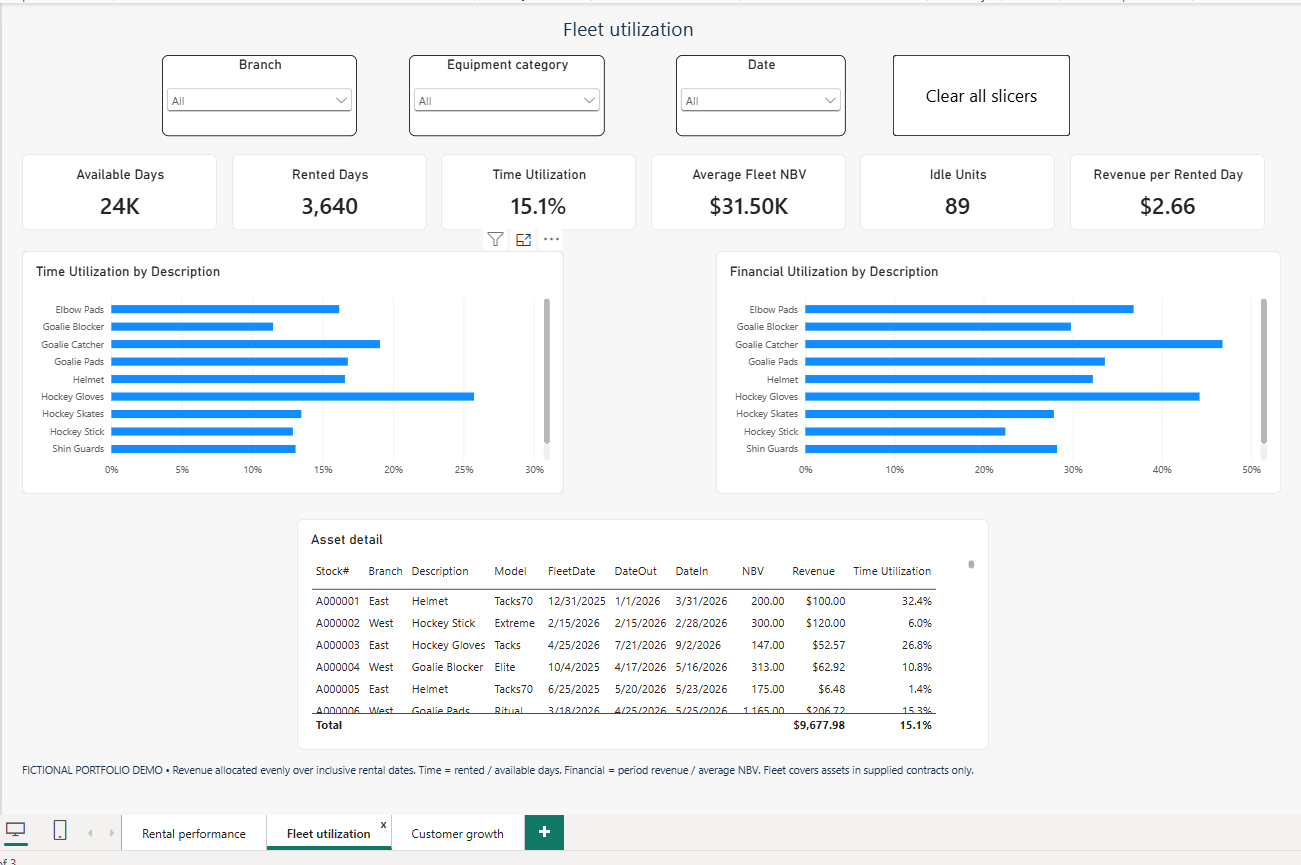Click Goalie Catcher bar in Financial Utilization chart

pos(1014,344)
